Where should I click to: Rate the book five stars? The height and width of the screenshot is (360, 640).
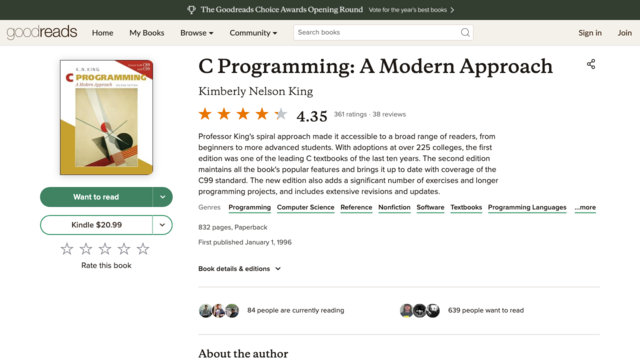pos(143,249)
